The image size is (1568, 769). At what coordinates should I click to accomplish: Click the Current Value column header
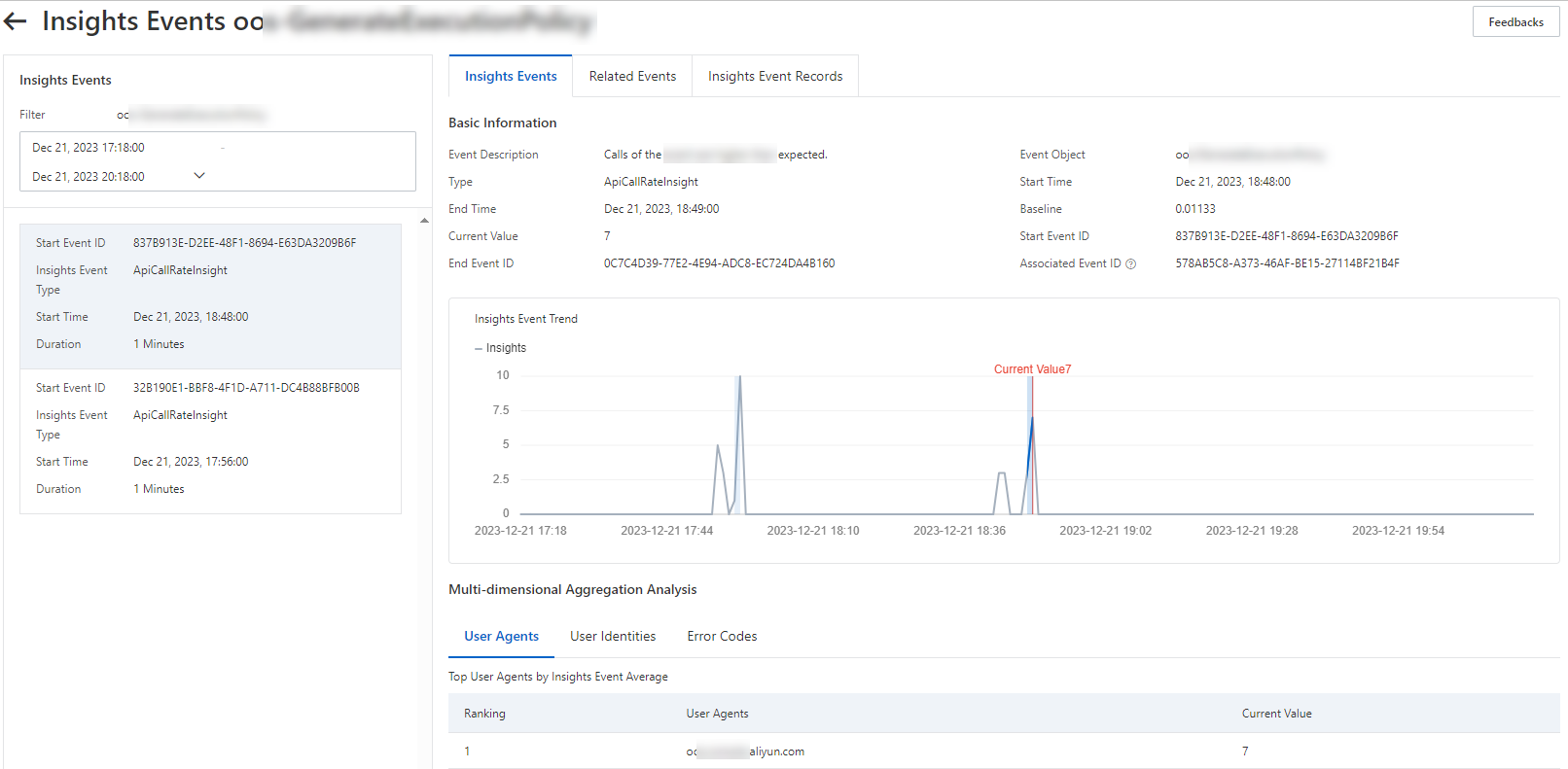1276,714
